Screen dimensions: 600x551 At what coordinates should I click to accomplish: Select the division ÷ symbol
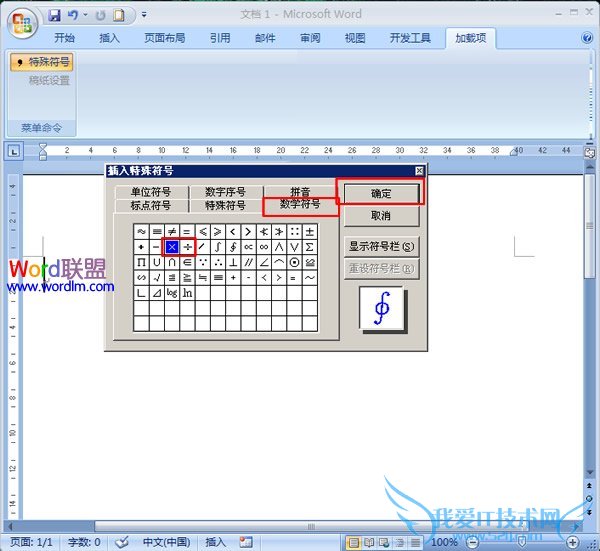click(x=188, y=247)
